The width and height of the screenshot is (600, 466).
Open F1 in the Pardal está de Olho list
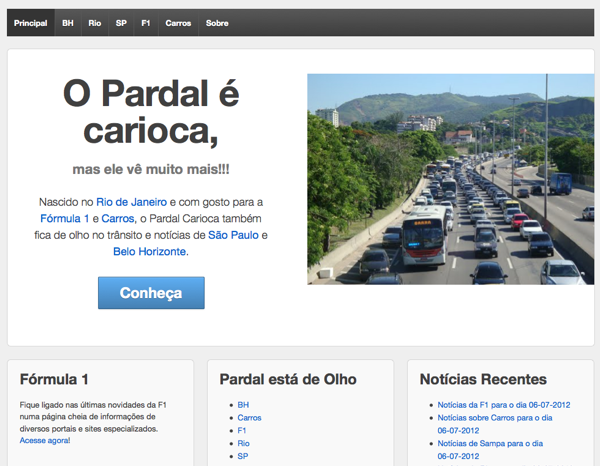(x=242, y=430)
